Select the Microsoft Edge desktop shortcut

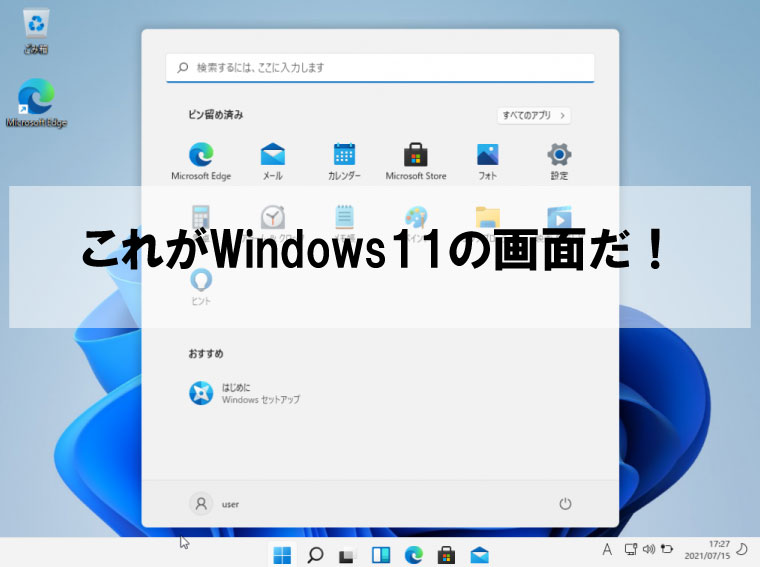coord(36,103)
